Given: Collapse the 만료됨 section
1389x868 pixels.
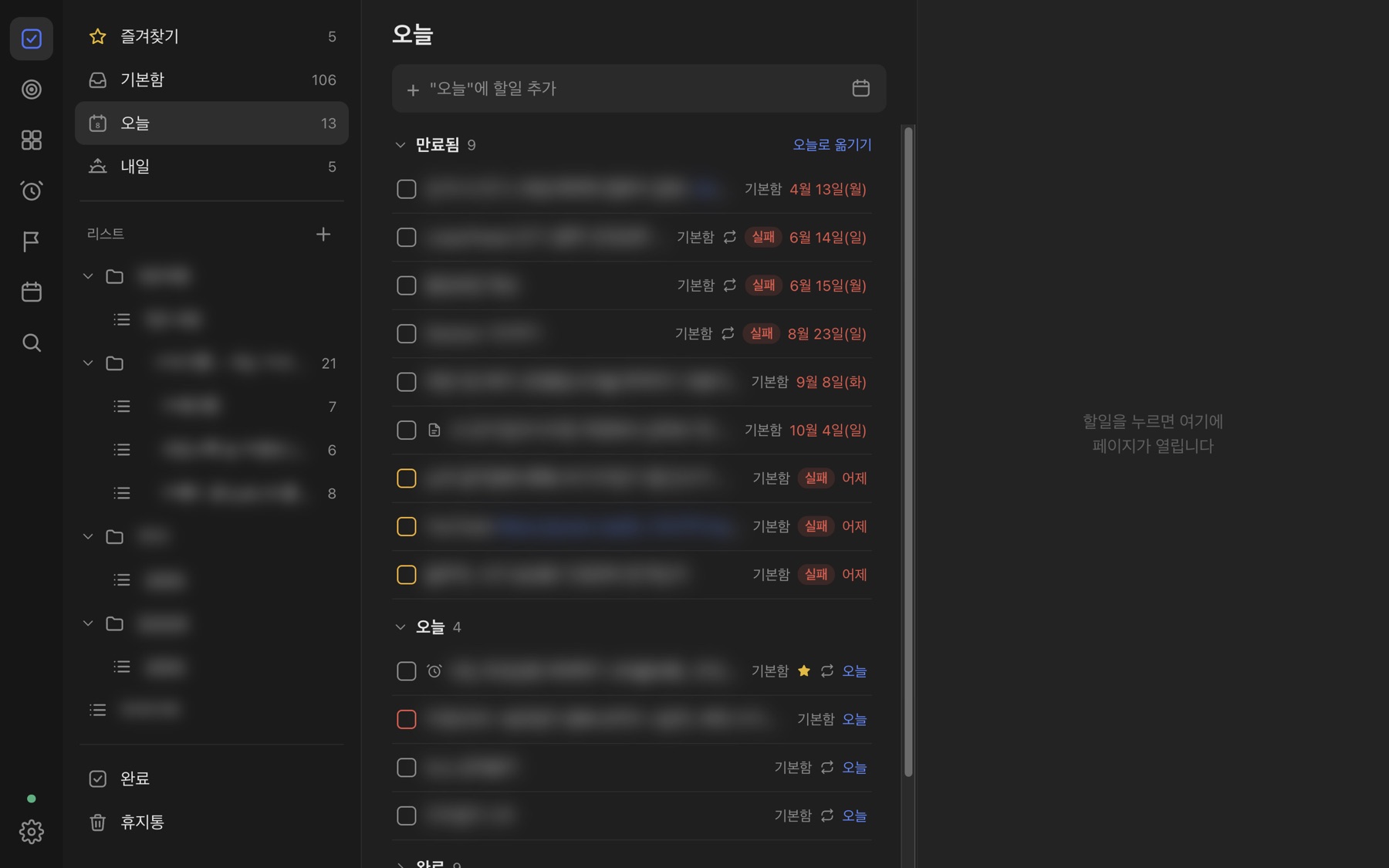Looking at the screenshot, I should click(x=400, y=144).
